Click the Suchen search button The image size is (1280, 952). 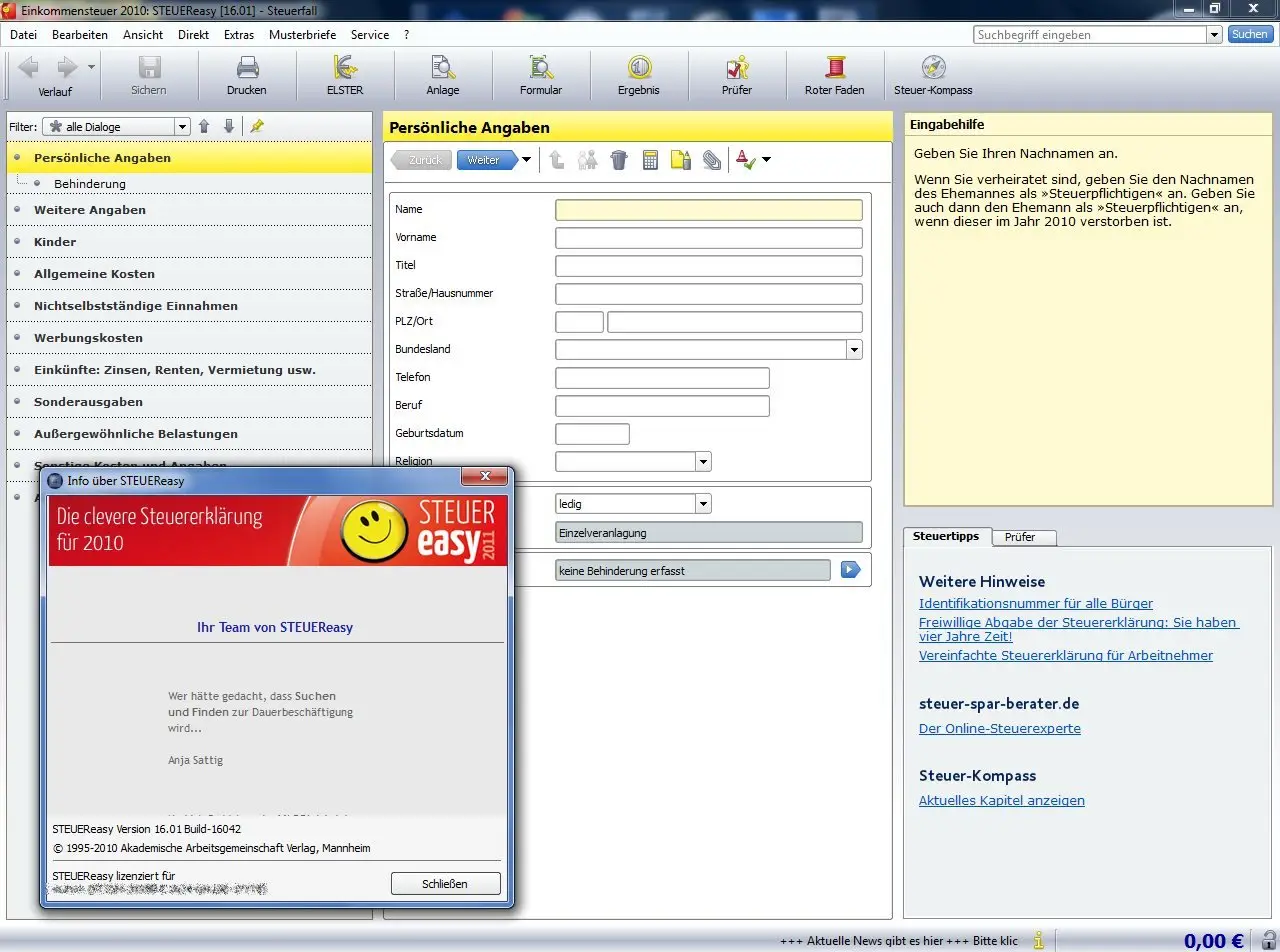tap(1250, 34)
